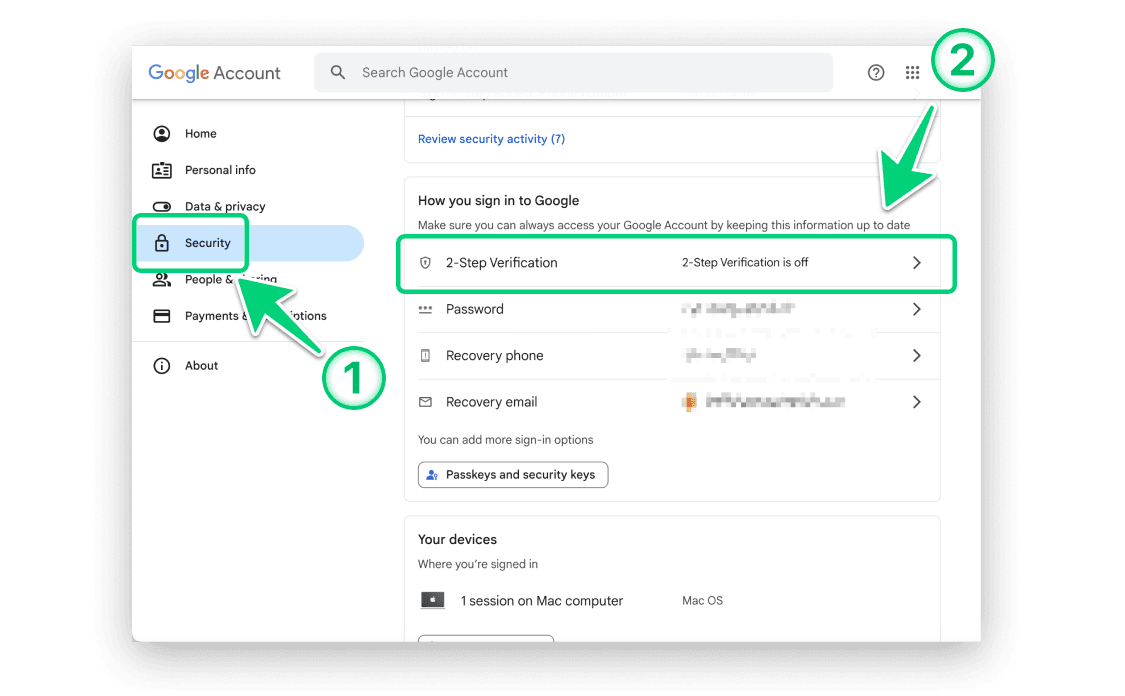Open Review security activity link
Screen dimensions: 1125x696
(x=491, y=139)
